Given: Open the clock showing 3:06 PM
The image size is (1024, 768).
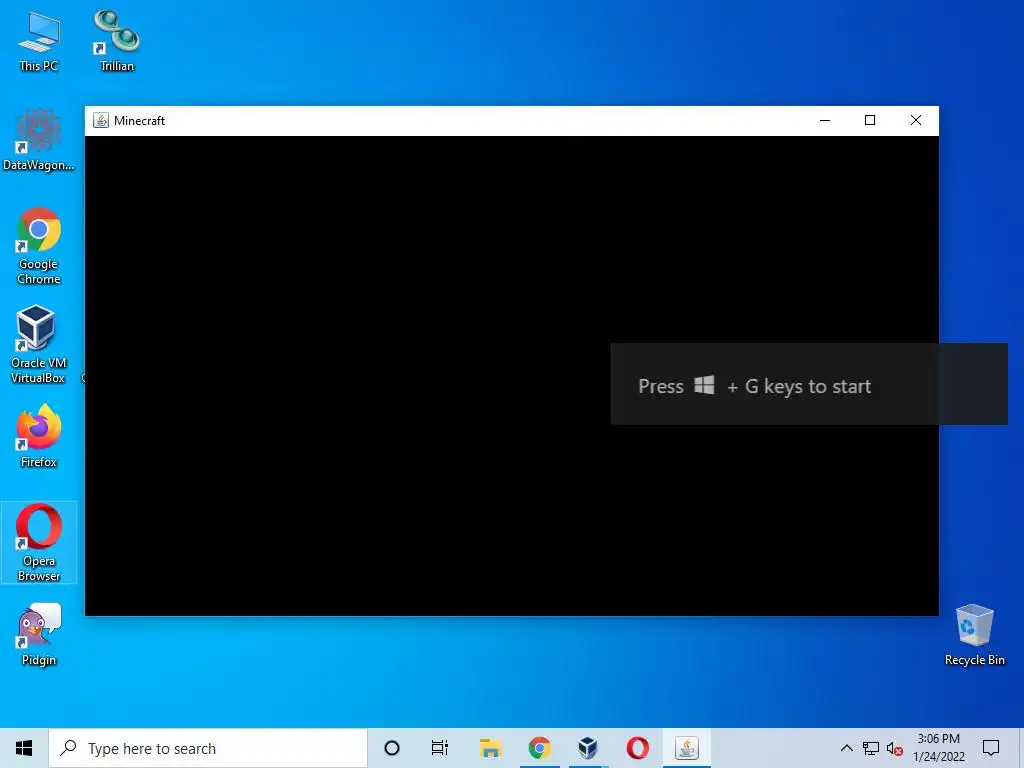Looking at the screenshot, I should [x=938, y=748].
